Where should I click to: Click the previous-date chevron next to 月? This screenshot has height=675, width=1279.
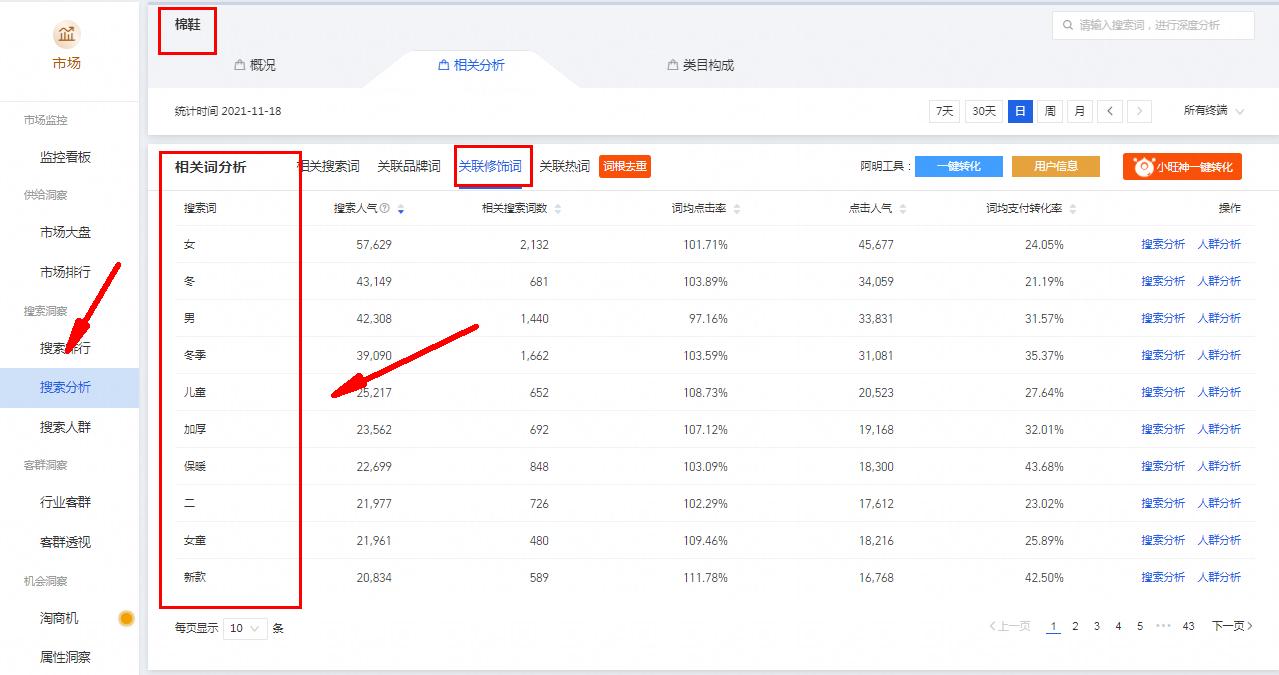[x=1110, y=111]
